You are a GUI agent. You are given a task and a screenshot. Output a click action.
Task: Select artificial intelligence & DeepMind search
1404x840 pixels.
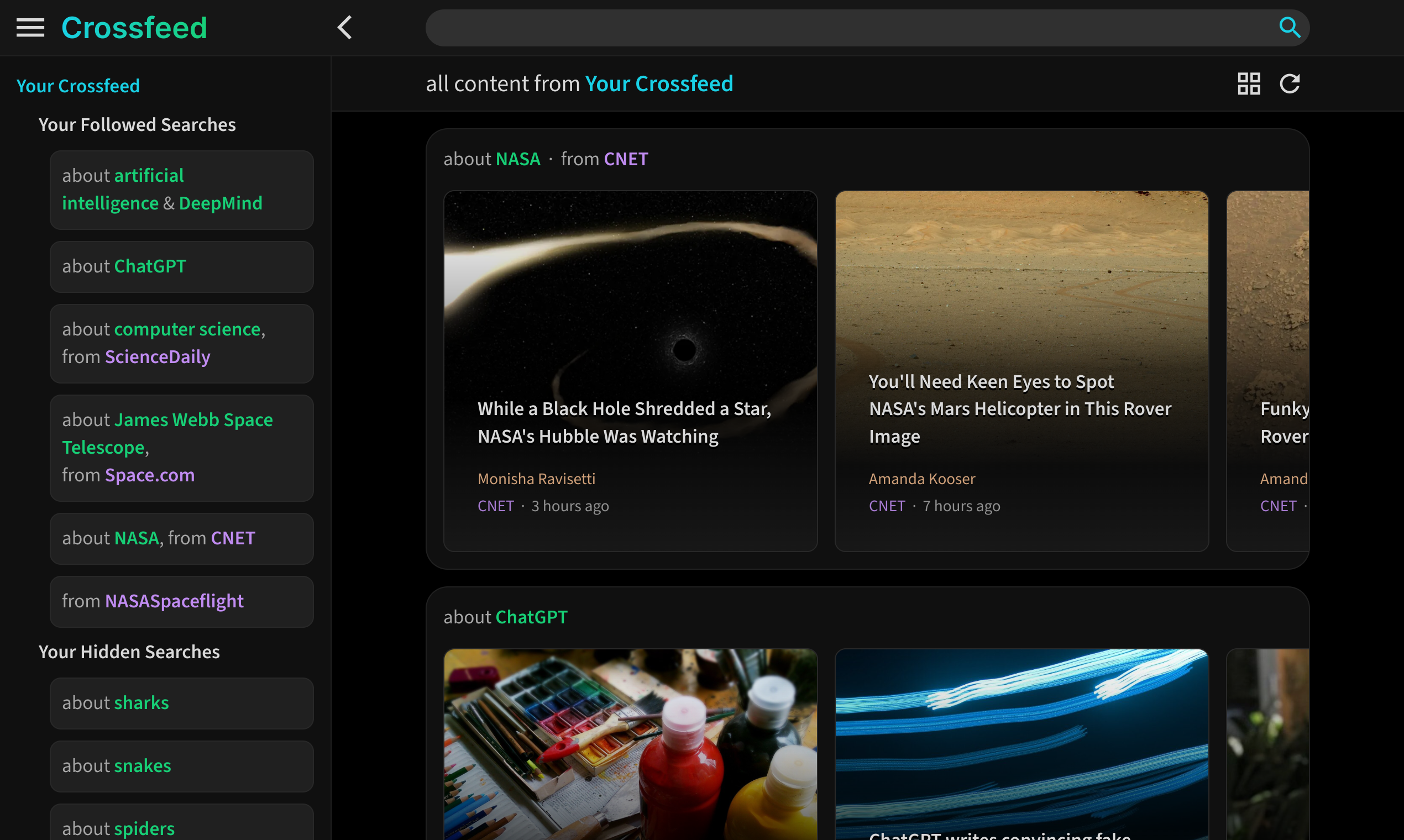182,190
